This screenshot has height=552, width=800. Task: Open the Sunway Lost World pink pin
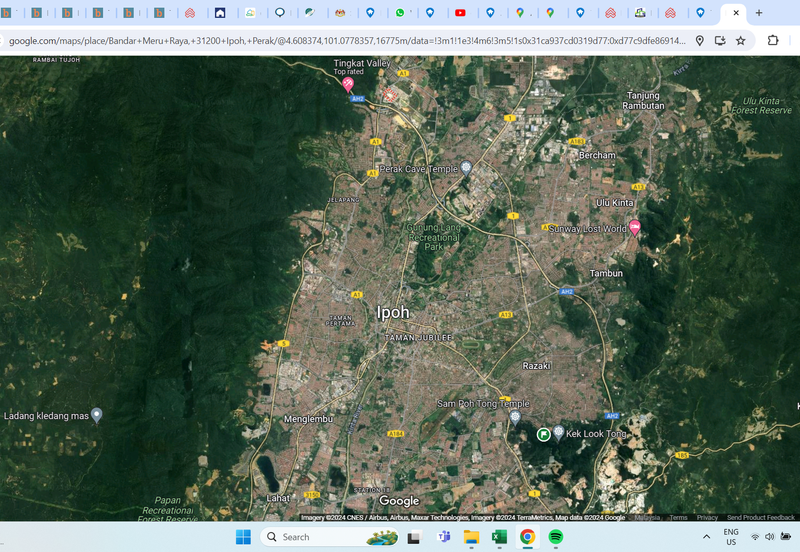635,228
